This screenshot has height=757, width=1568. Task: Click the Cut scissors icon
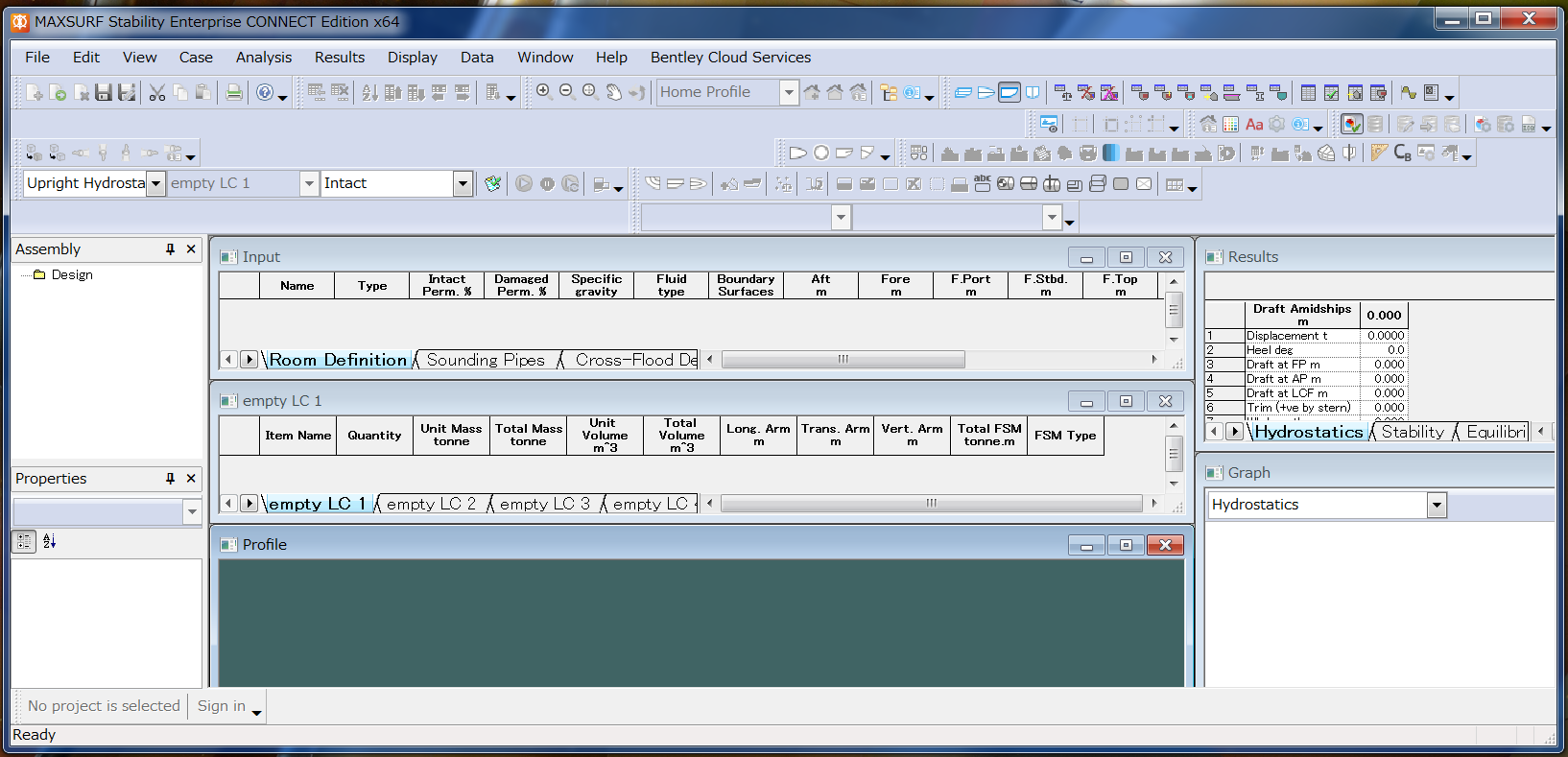(x=157, y=93)
